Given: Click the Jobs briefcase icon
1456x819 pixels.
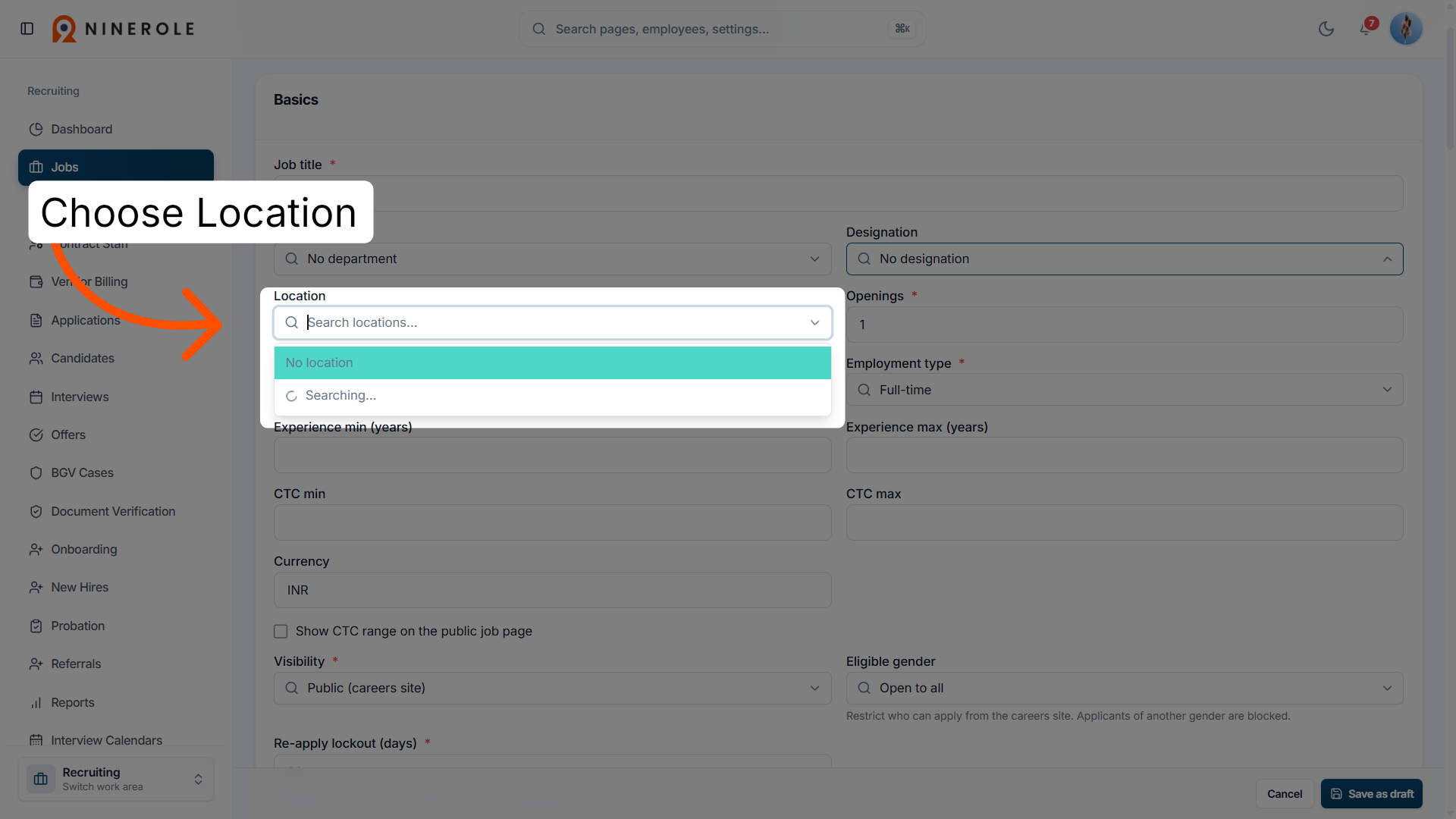Looking at the screenshot, I should (x=36, y=167).
